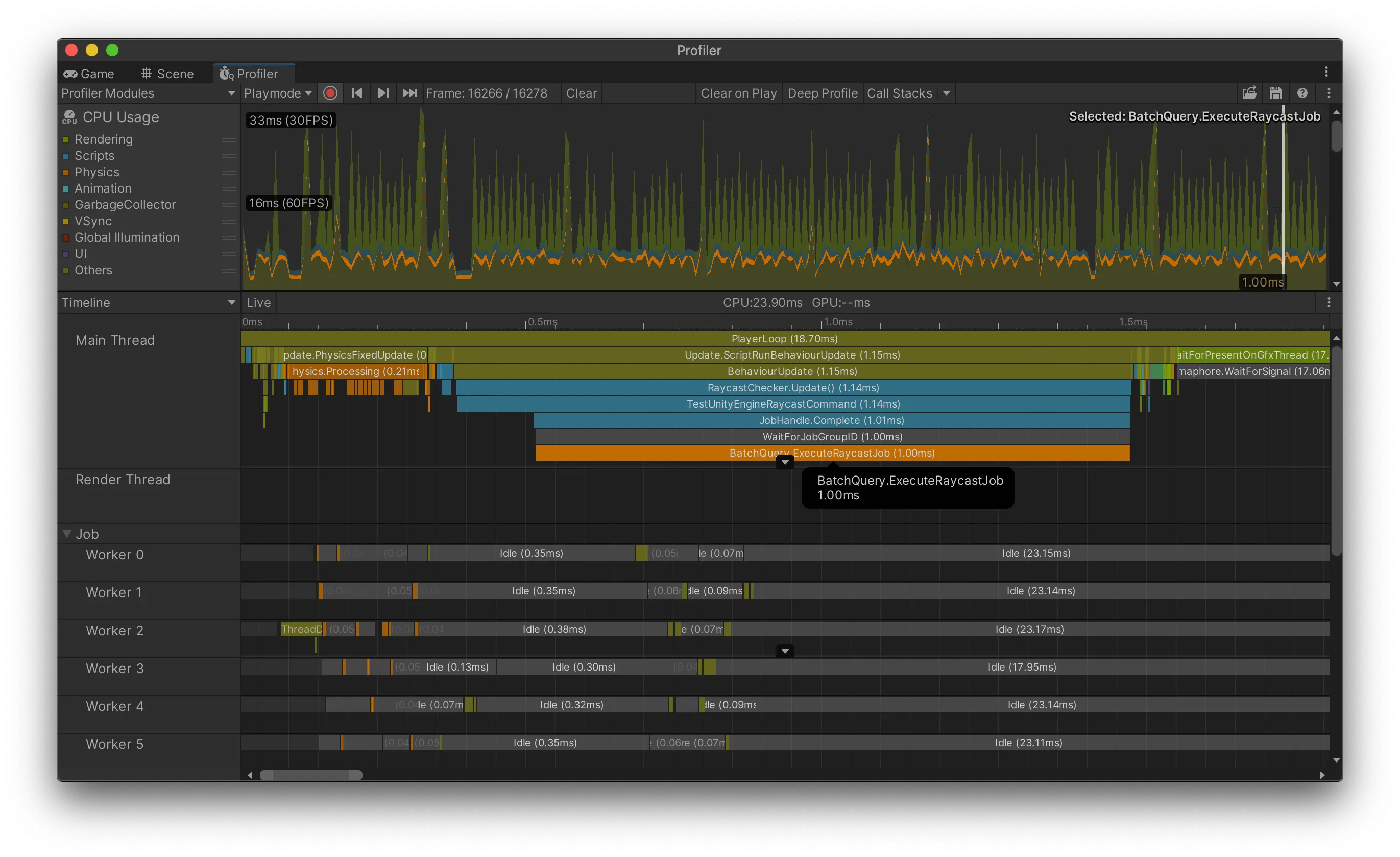Open profiler help documentation icon
This screenshot has width=1400, height=857.
coord(1302,93)
